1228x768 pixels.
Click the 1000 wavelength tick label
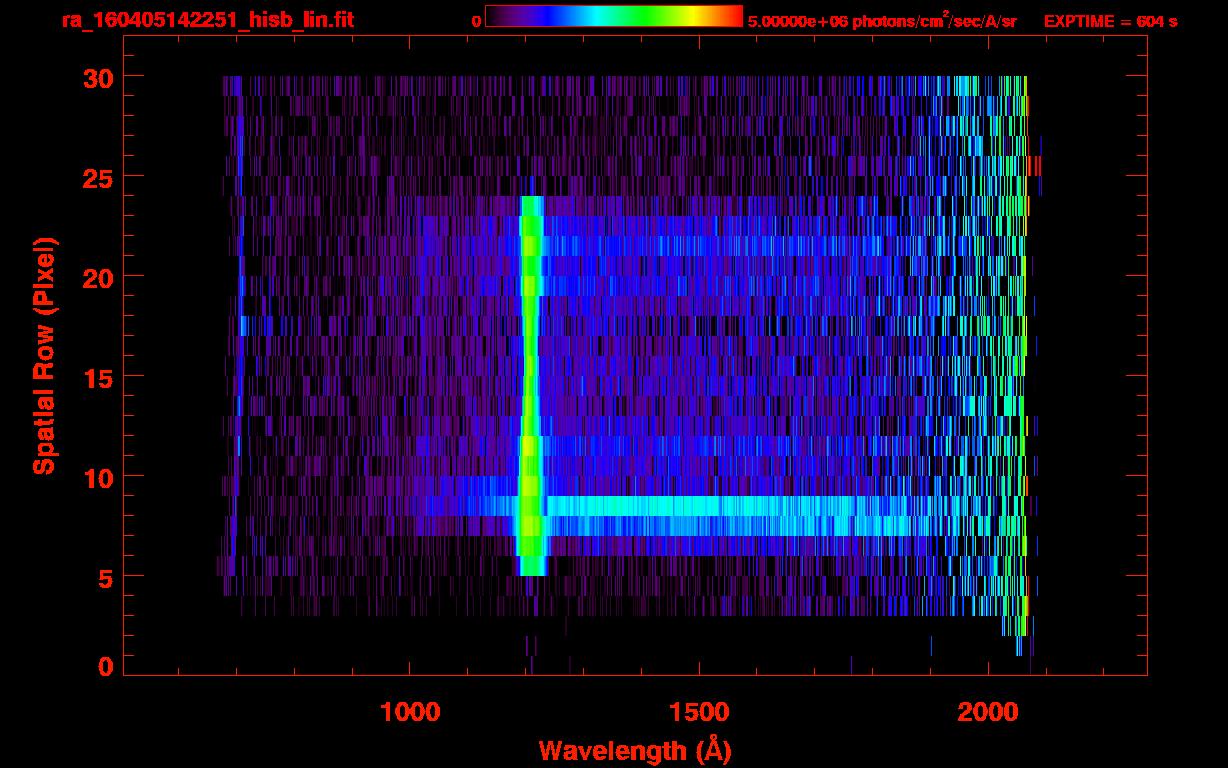point(410,711)
